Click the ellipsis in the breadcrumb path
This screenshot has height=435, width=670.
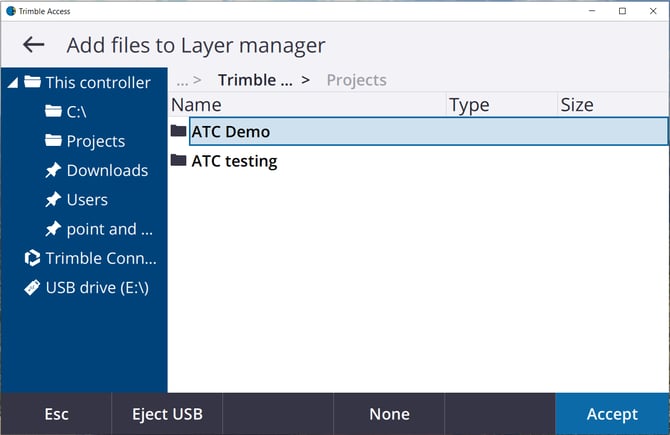pos(182,80)
